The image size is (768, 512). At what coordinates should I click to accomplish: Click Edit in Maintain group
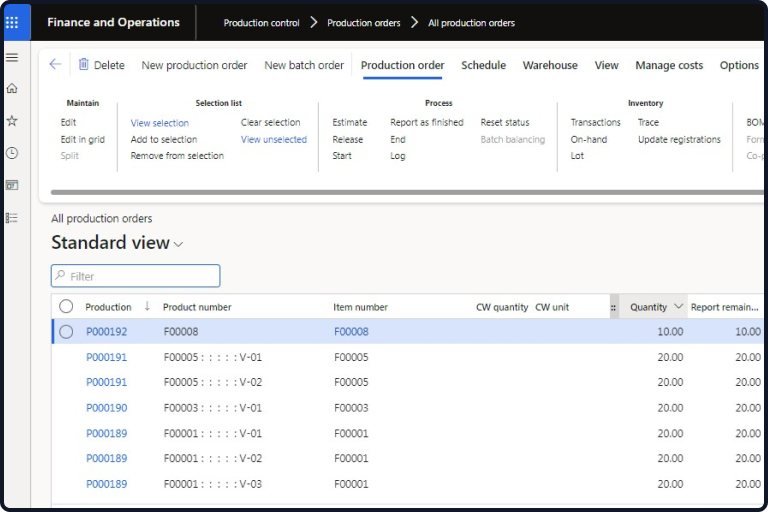(69, 122)
